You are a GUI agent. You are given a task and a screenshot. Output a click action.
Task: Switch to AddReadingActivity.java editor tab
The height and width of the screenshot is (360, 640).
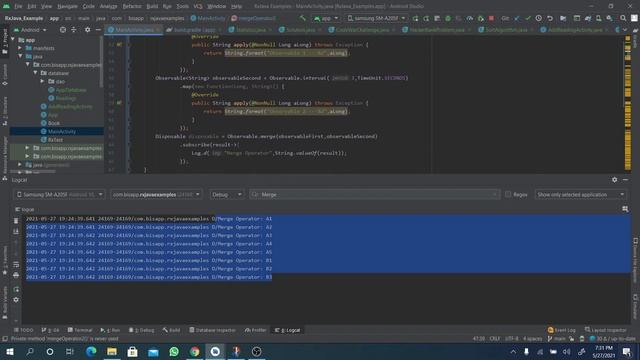pyautogui.click(x=575, y=30)
